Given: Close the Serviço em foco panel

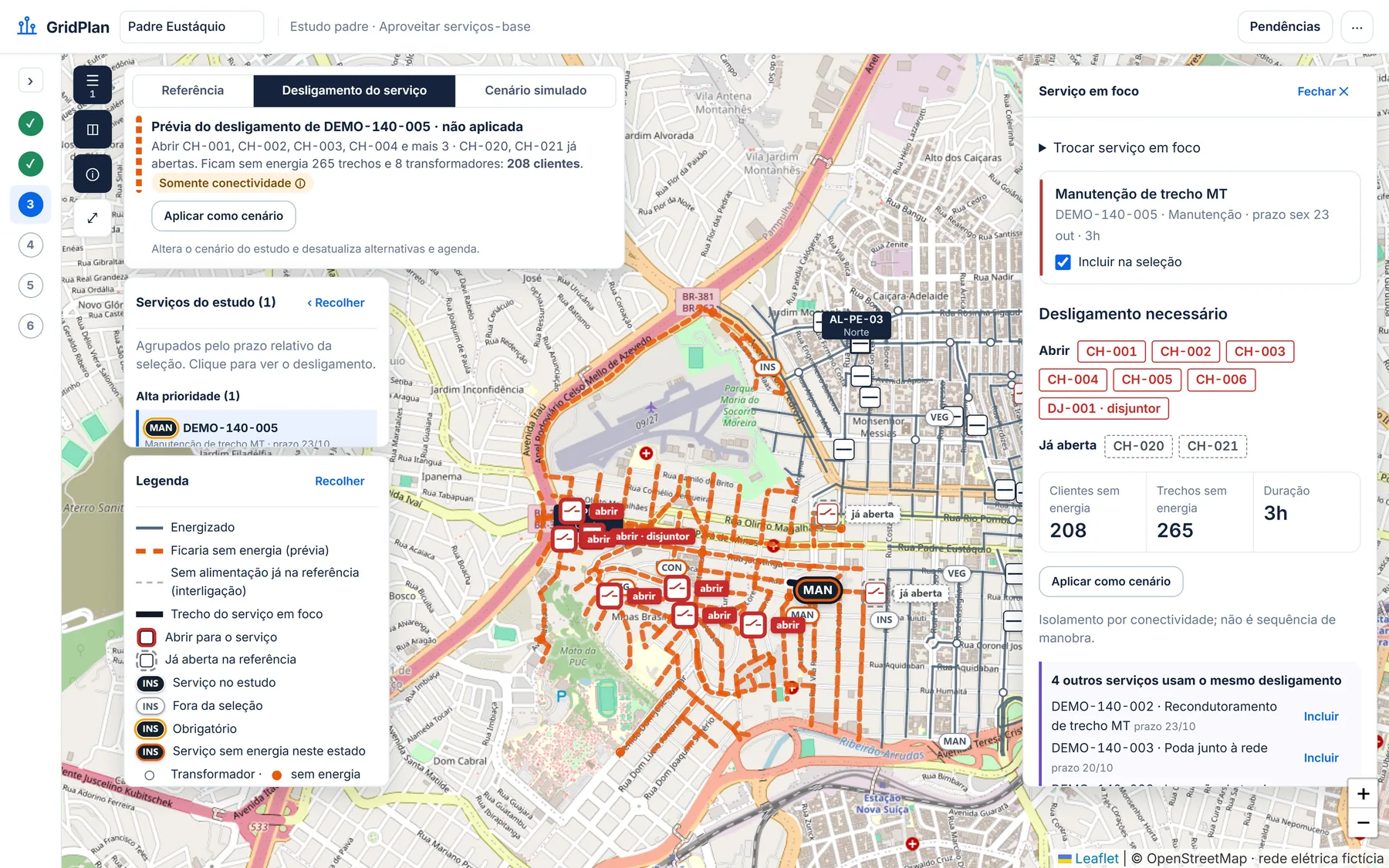Looking at the screenshot, I should tap(1323, 91).
